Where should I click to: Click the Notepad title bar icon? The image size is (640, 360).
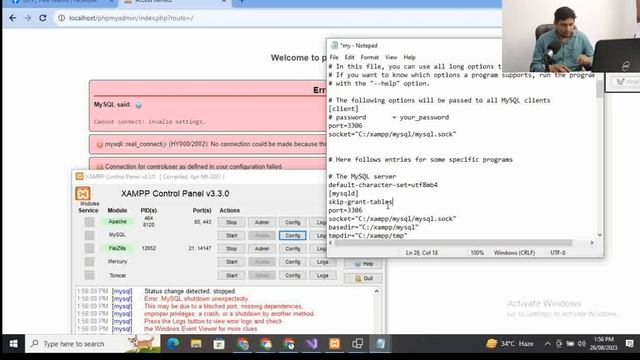pos(334,45)
